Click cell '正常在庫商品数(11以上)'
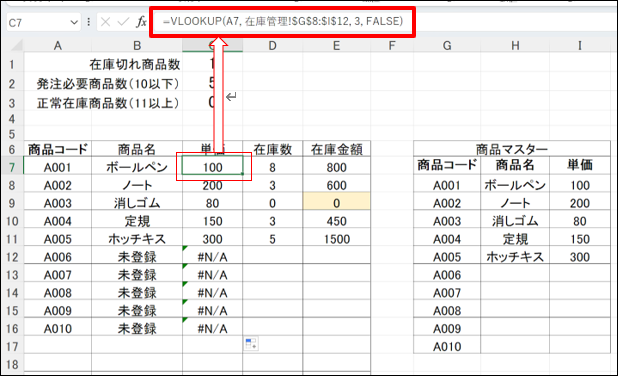 [108, 103]
